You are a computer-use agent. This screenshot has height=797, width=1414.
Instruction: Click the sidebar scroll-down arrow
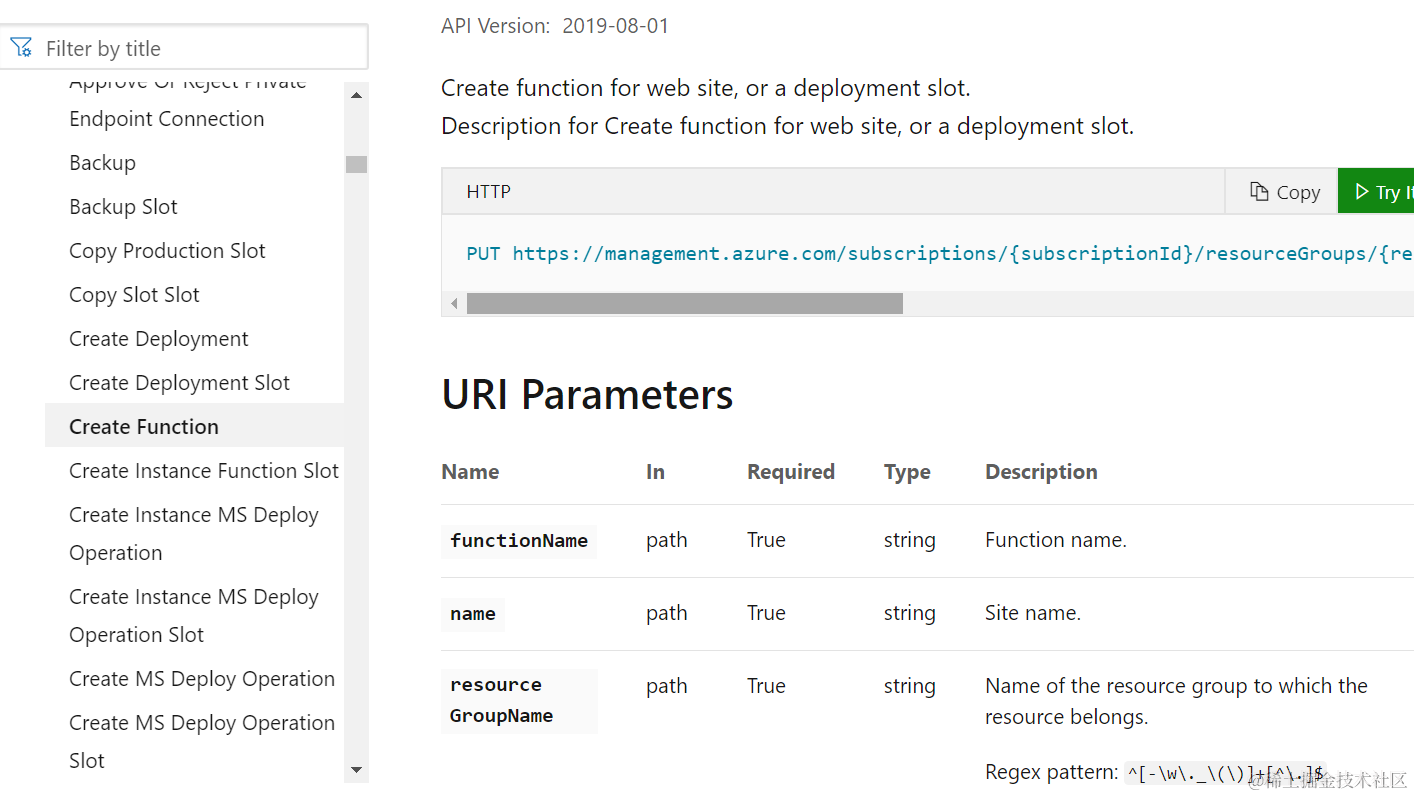356,770
